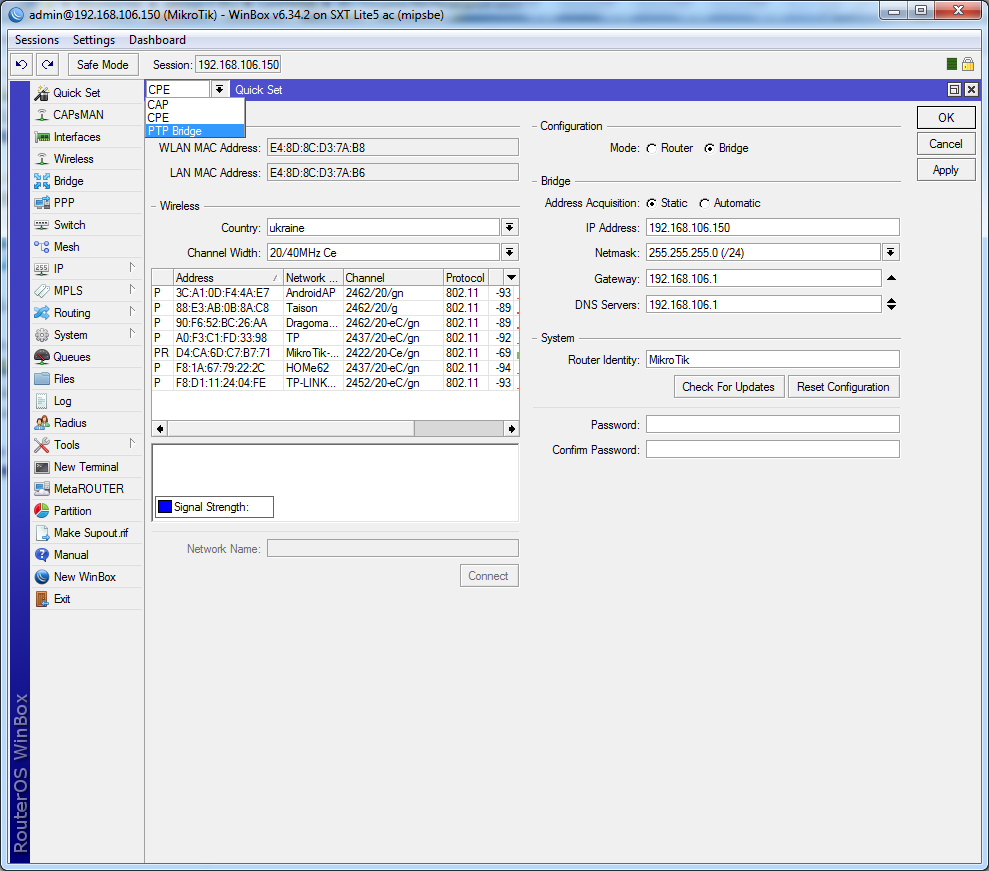Open the Queues panel
The width and height of the screenshot is (989, 871).
pos(71,357)
